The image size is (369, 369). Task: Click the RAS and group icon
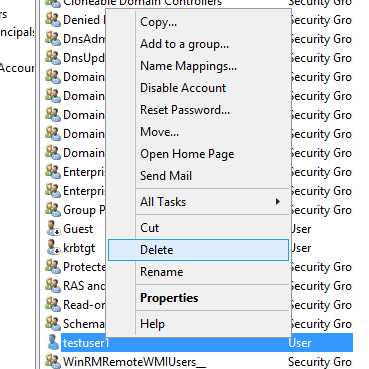coord(53,286)
